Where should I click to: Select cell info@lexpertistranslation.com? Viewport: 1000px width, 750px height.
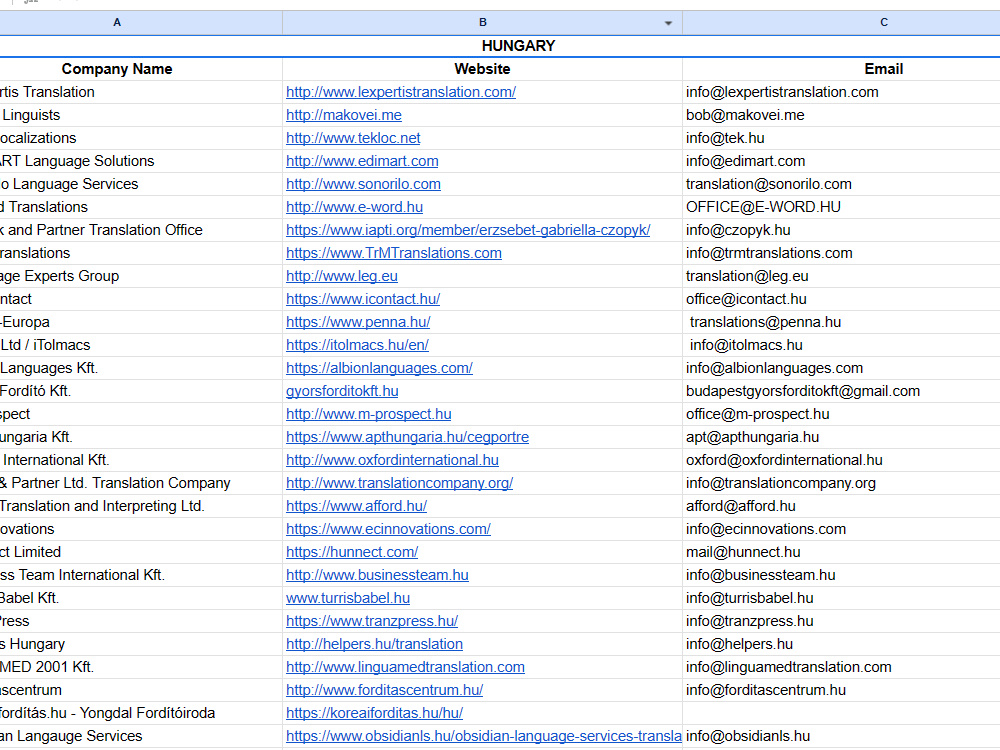841,92
